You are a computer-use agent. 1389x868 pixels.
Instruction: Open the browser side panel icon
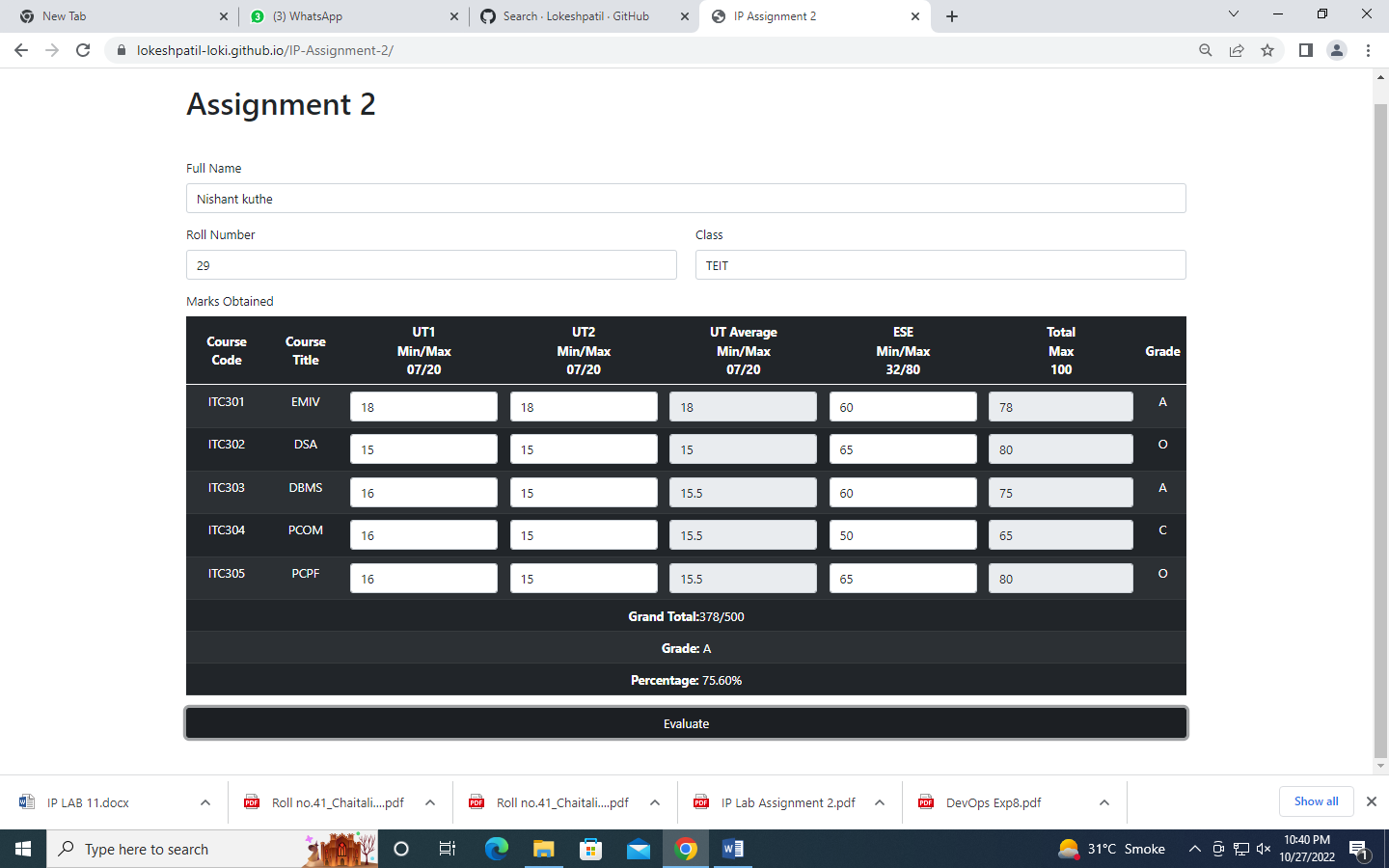tap(1305, 50)
